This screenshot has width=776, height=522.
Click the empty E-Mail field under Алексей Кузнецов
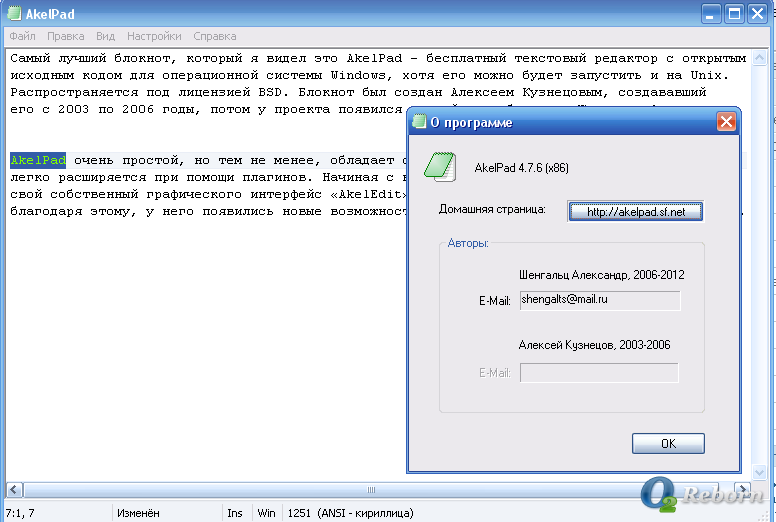599,373
